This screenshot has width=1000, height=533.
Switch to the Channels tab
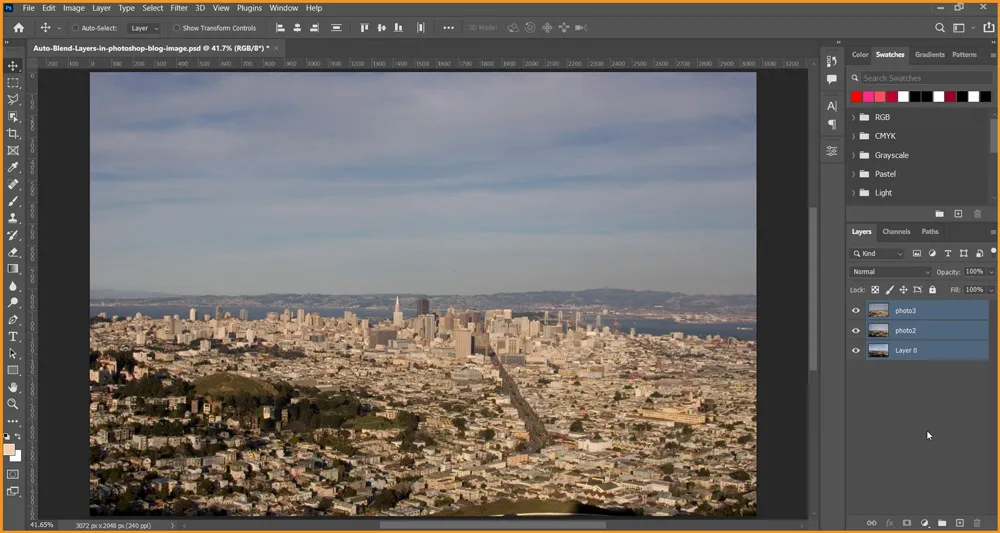(x=896, y=231)
